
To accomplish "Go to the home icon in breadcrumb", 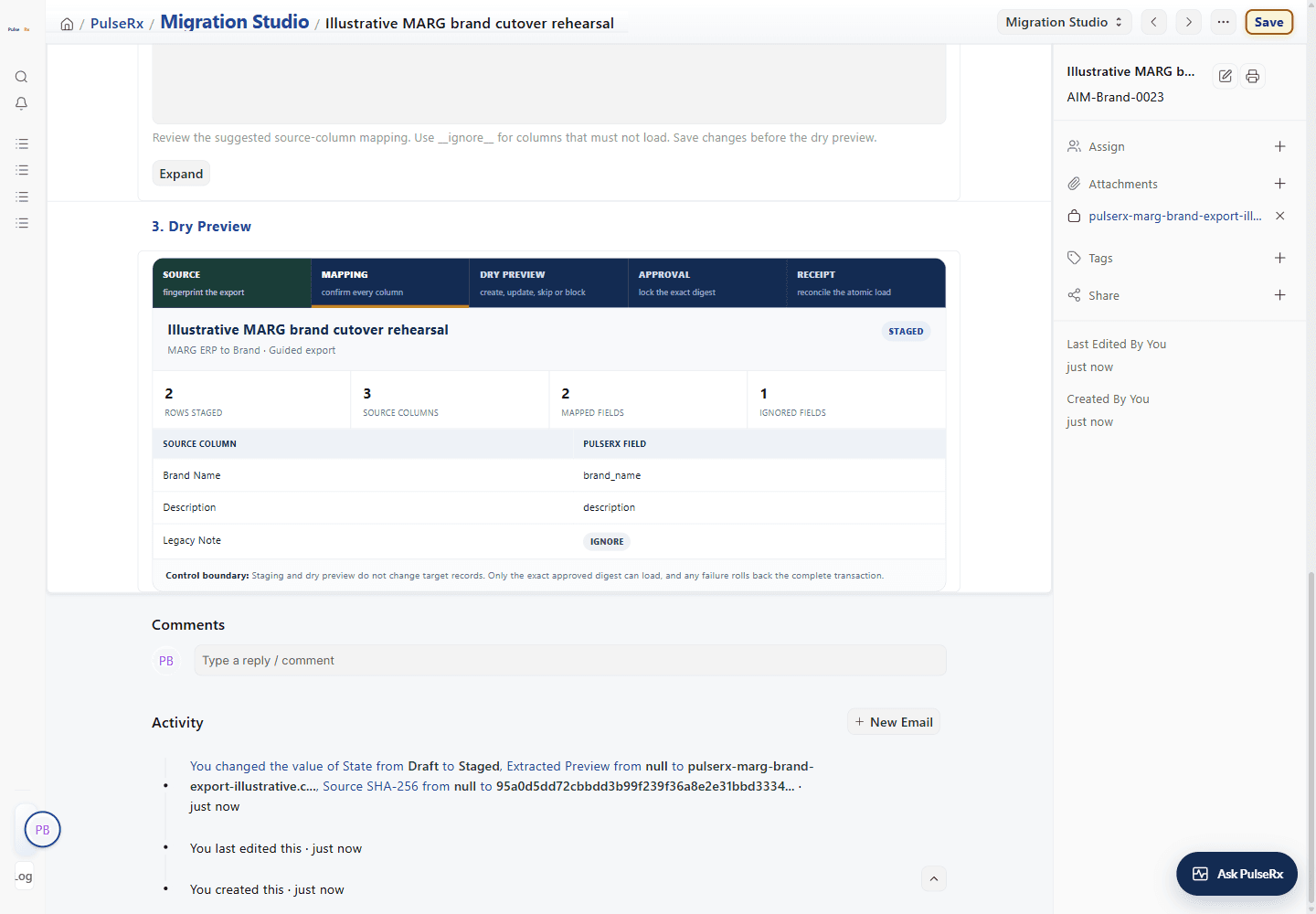I will [x=67, y=24].
